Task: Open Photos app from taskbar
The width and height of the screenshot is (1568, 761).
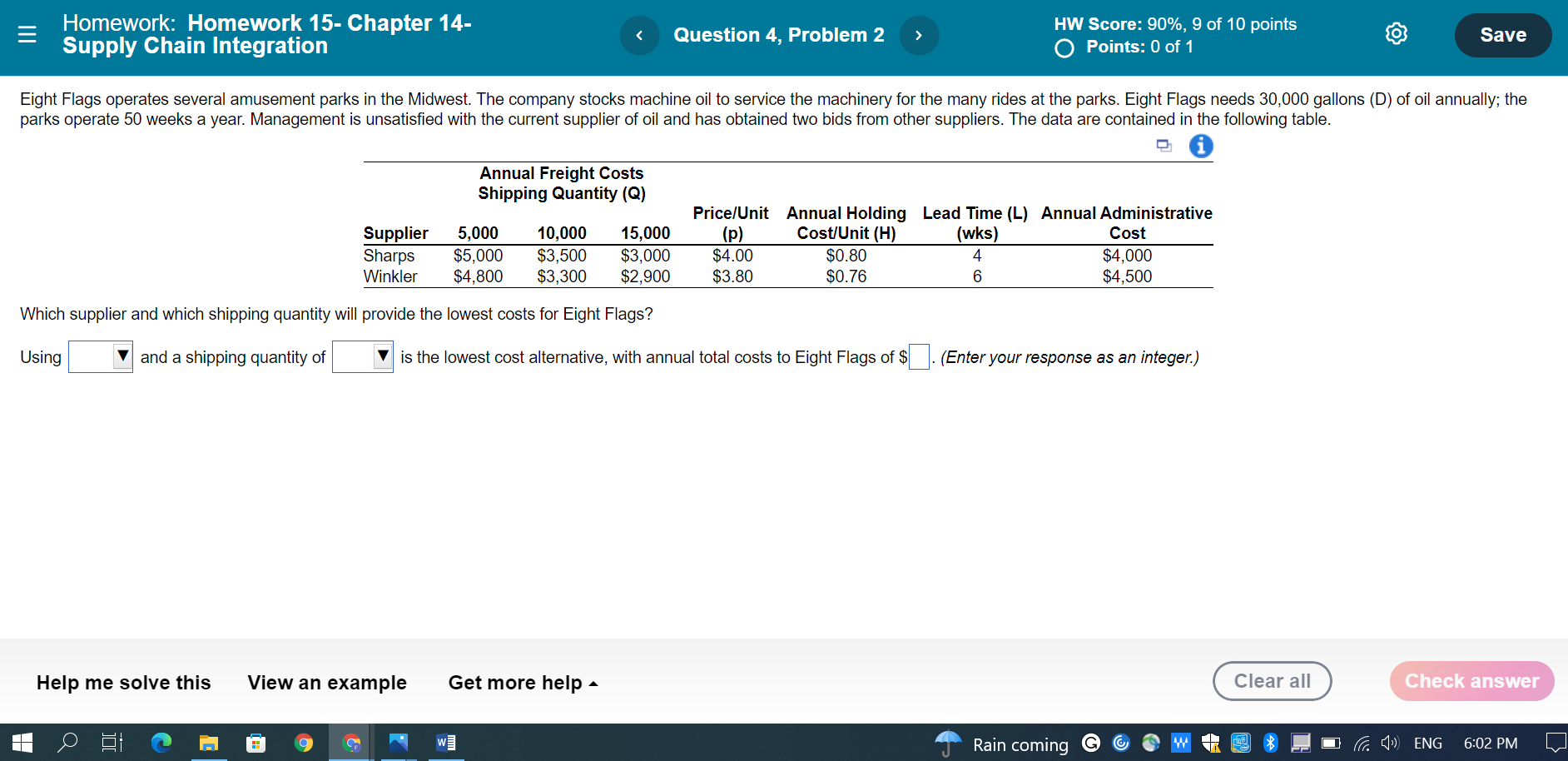Action: click(x=399, y=742)
